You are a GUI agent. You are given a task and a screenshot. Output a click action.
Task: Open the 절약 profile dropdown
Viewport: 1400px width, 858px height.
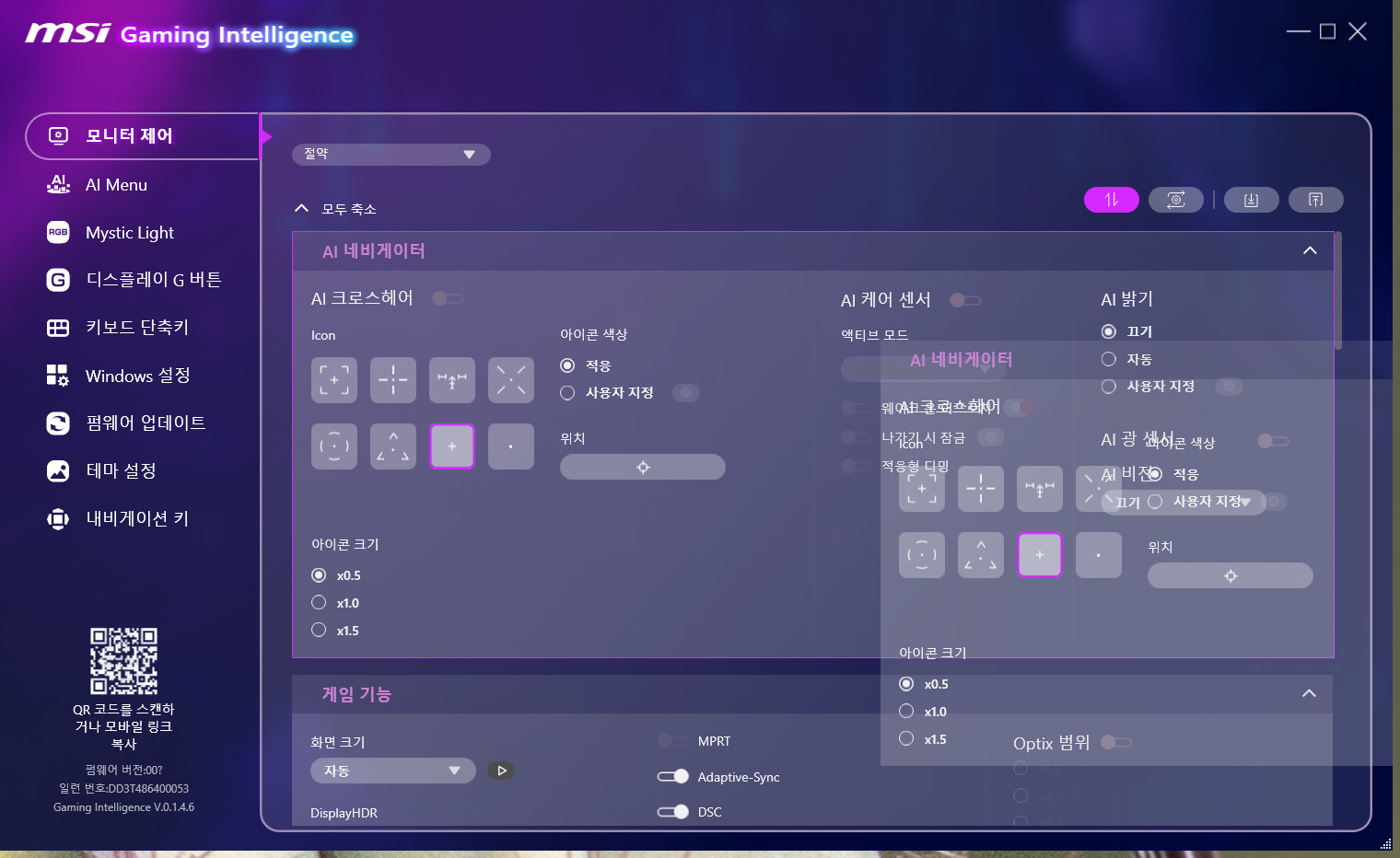coord(391,154)
